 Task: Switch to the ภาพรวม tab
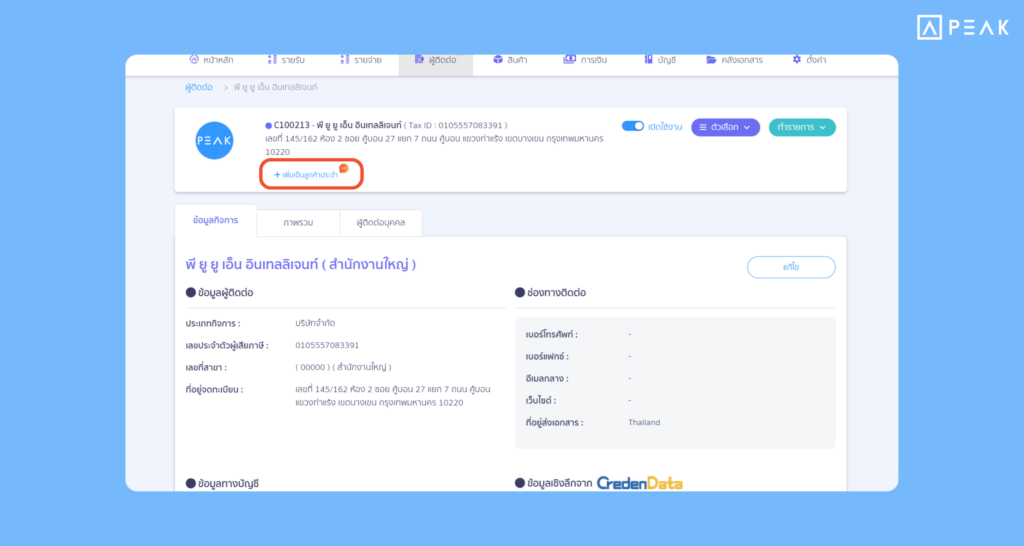click(298, 223)
